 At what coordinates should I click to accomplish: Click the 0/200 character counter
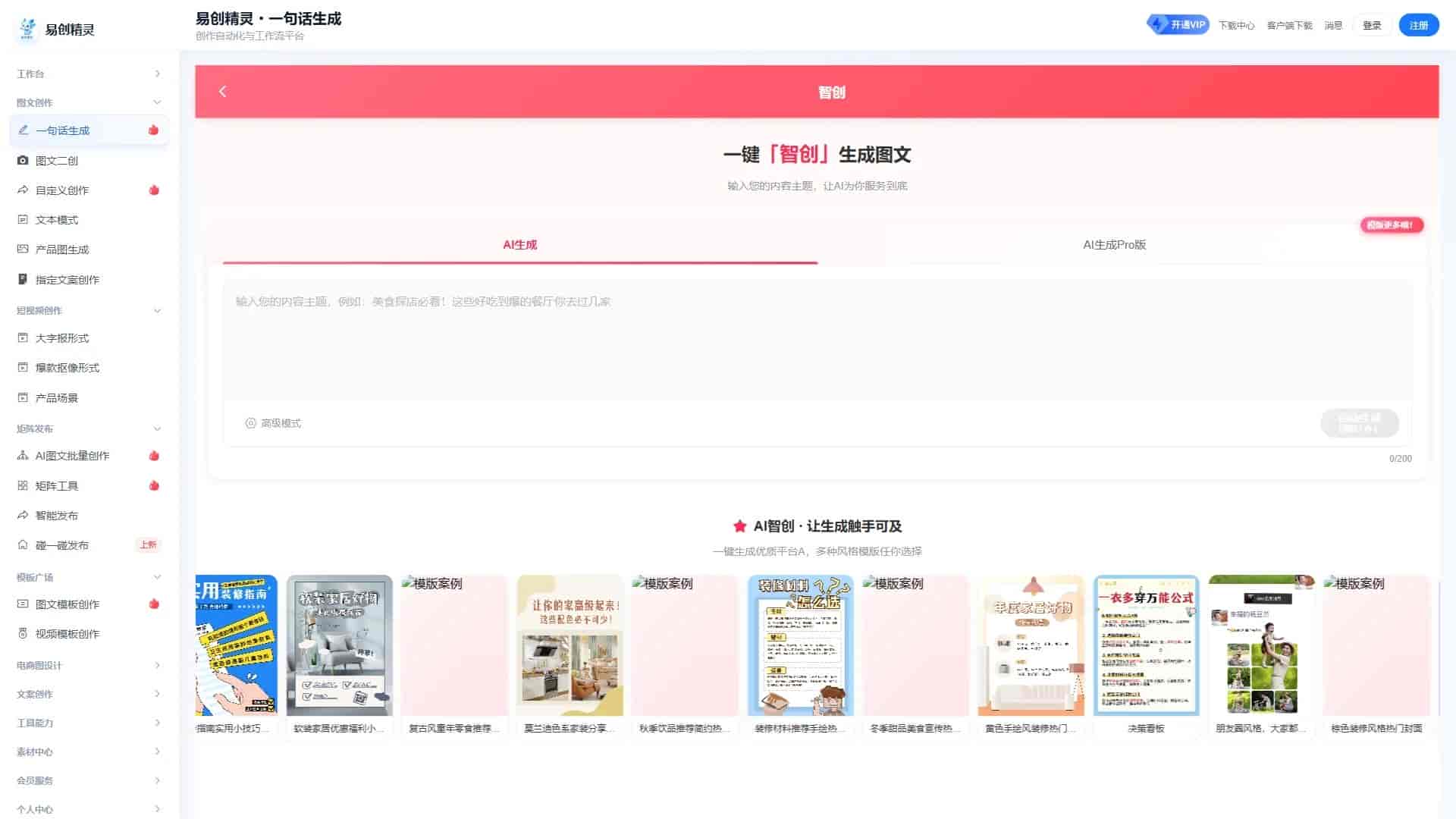[x=1400, y=459]
